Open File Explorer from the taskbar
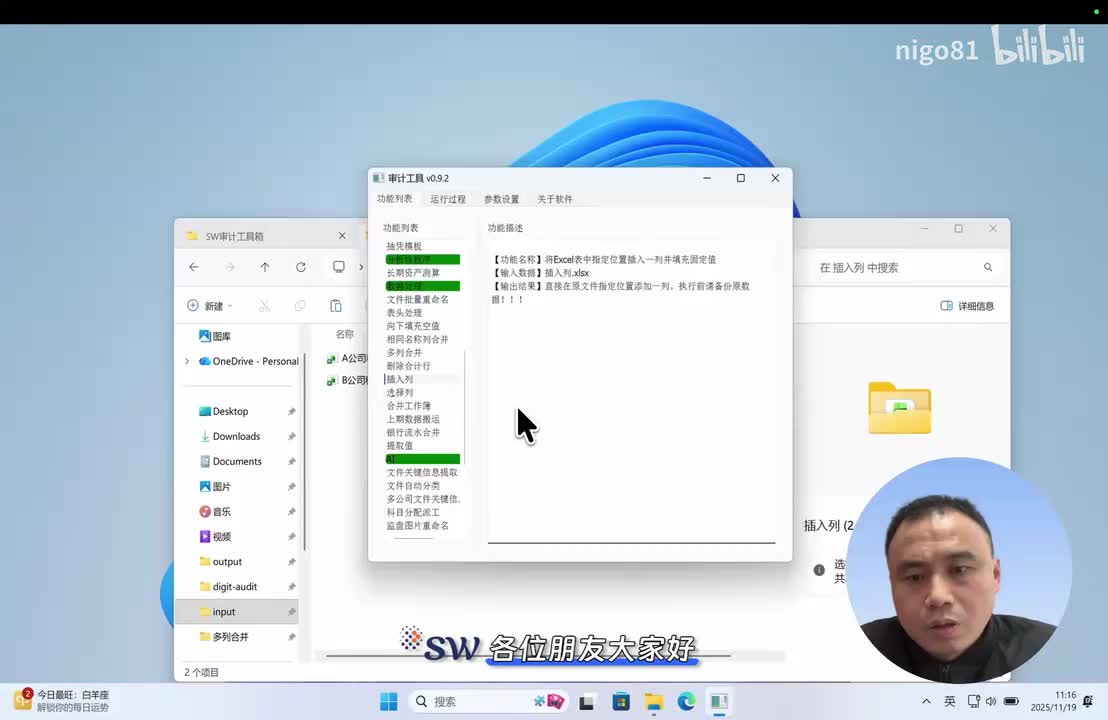This screenshot has height=720, width=1108. tap(654, 702)
